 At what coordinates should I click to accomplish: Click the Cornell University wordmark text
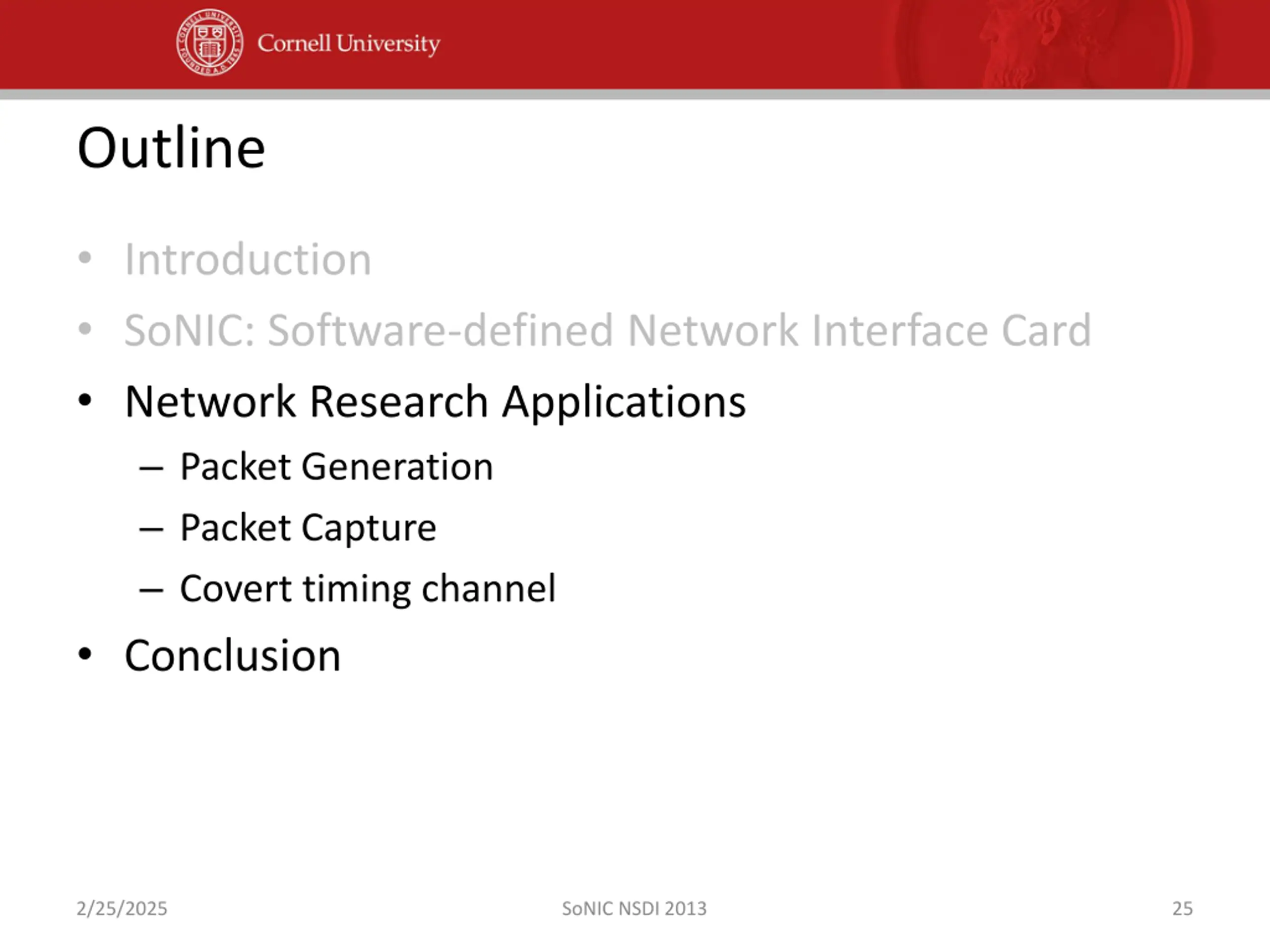pos(348,44)
